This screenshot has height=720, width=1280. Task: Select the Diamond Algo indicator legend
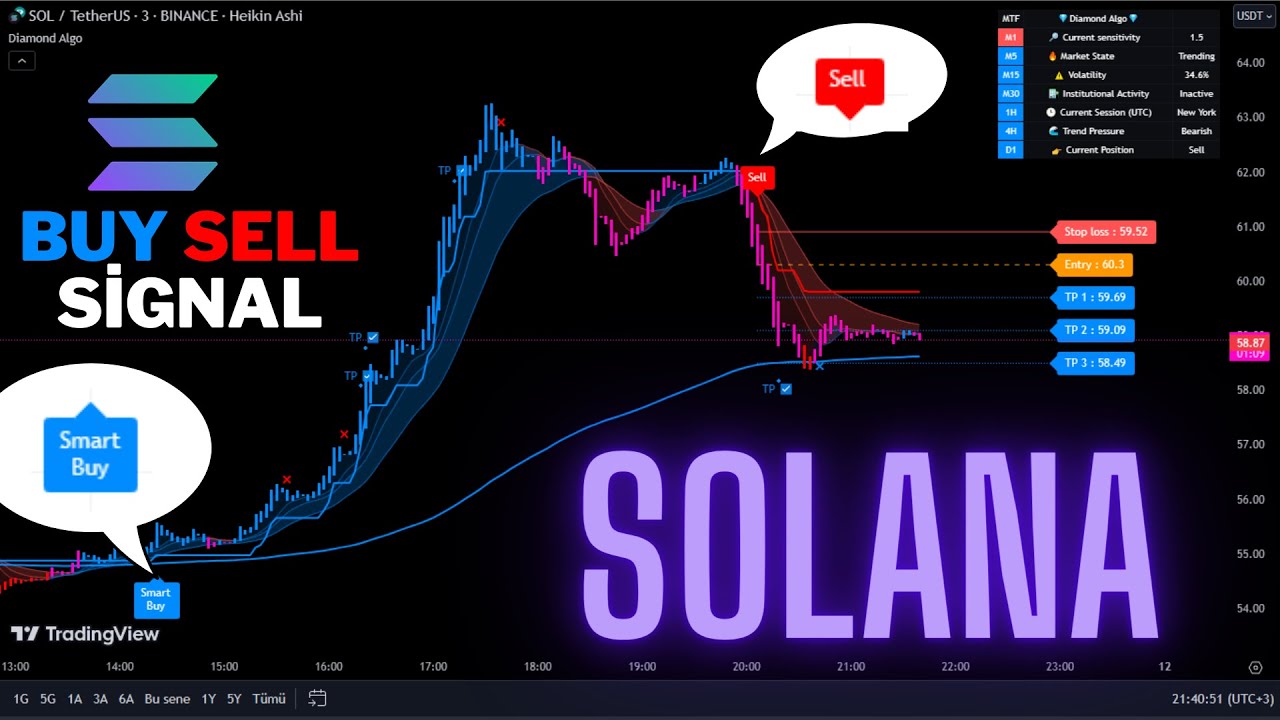[45, 38]
